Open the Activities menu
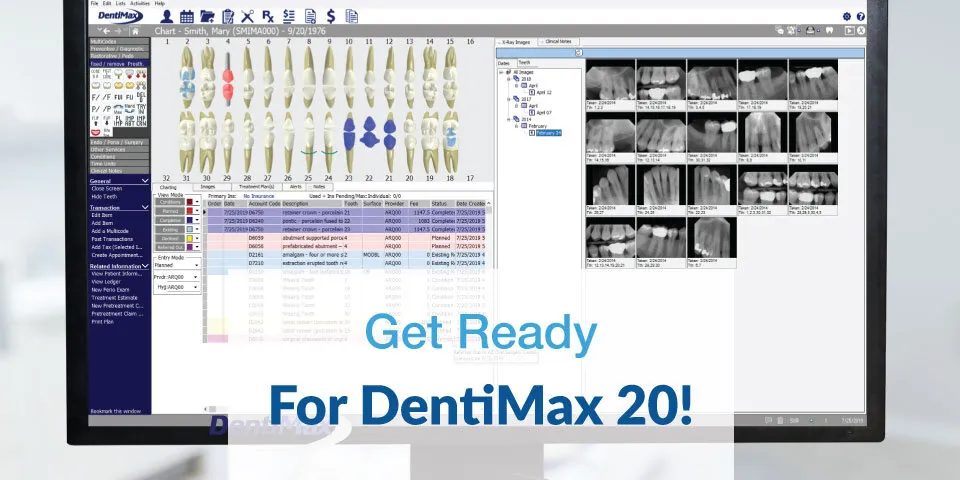Screen dimensions: 960x480 click(140, 3)
